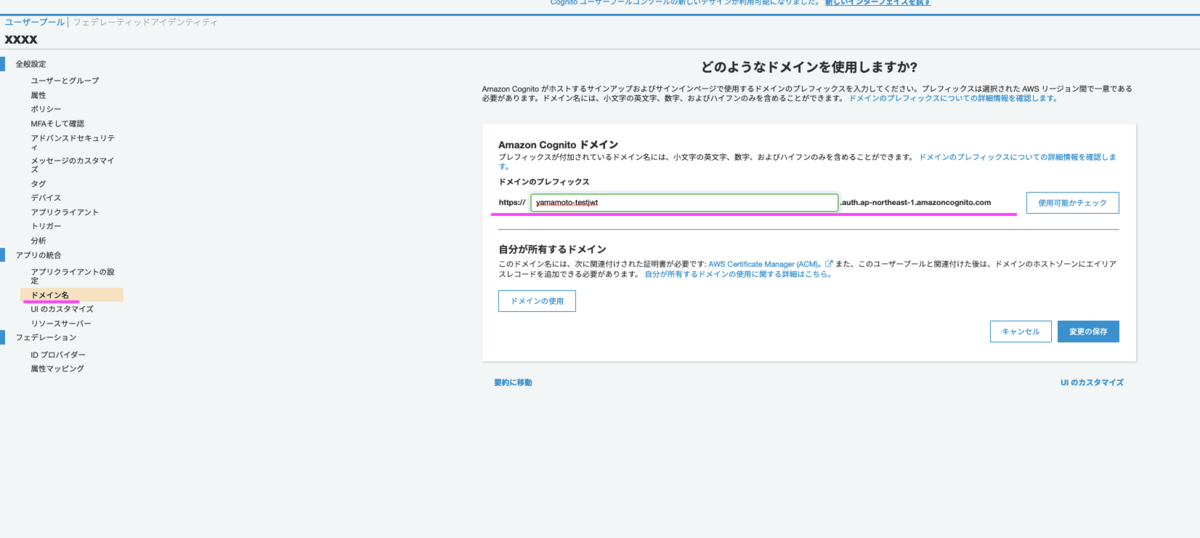Open アドバンスドセキュリティ settings

click(73, 142)
